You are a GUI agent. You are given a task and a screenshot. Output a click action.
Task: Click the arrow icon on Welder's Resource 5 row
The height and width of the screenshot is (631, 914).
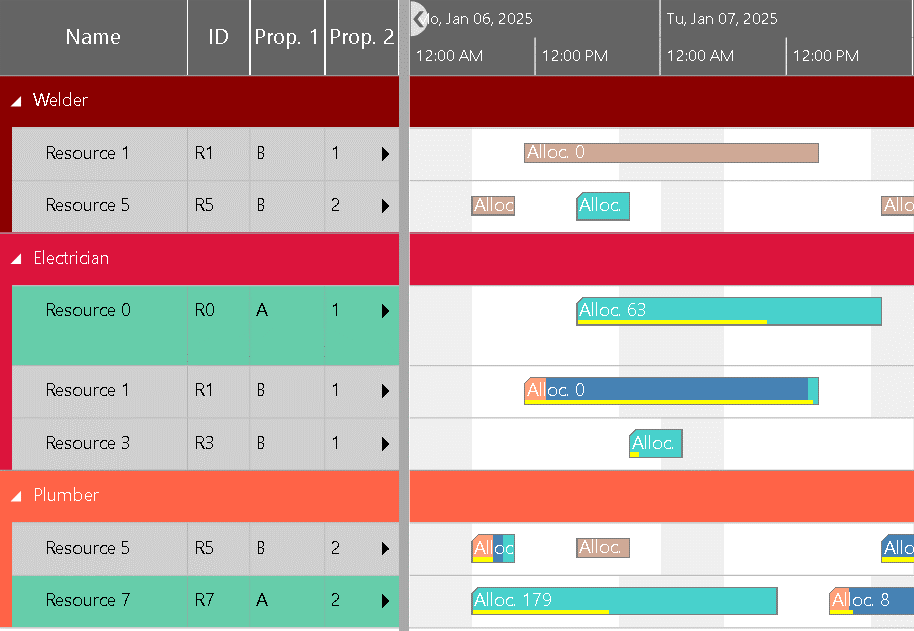point(386,205)
